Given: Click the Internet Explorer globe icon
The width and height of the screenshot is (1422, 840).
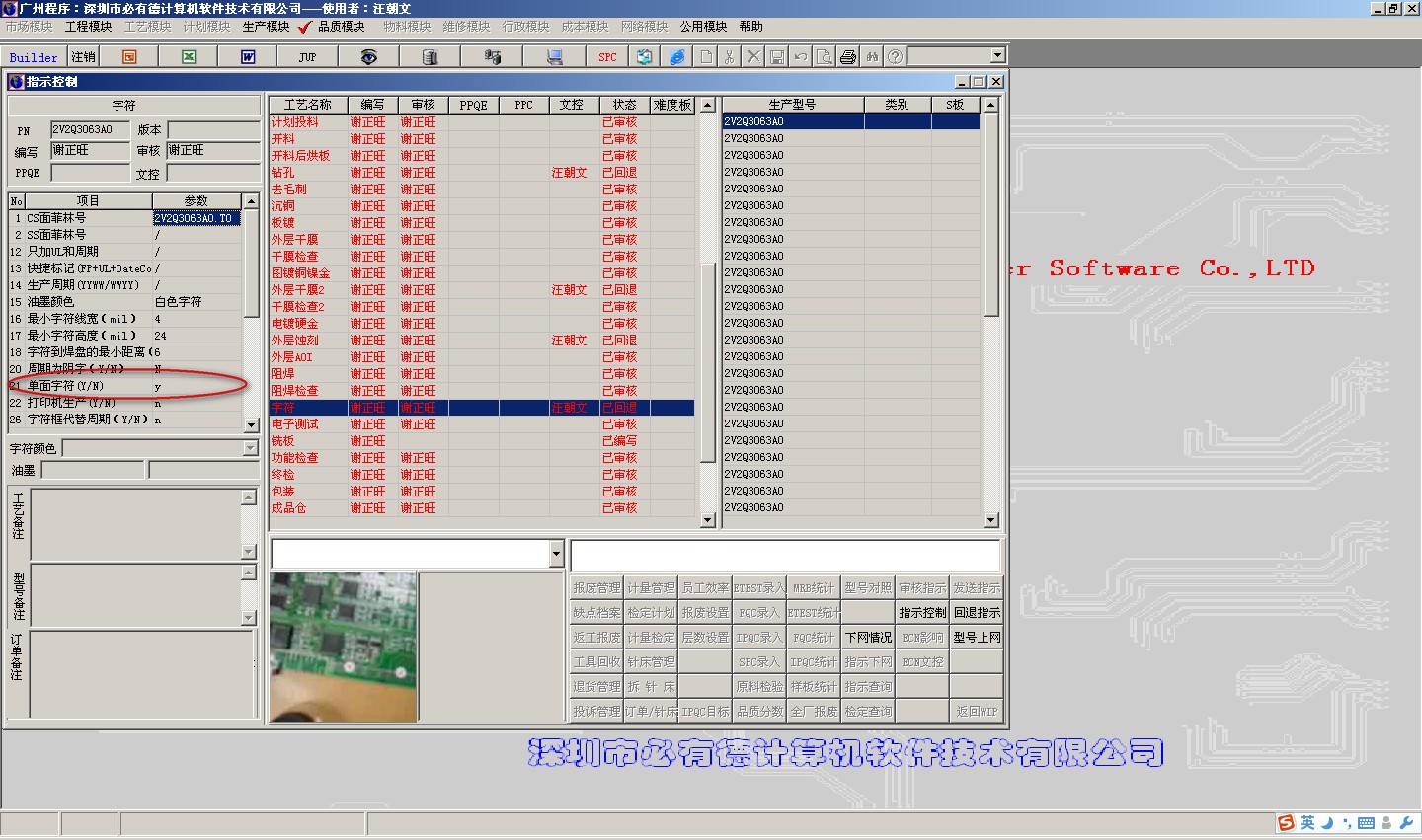Looking at the screenshot, I should tap(676, 57).
